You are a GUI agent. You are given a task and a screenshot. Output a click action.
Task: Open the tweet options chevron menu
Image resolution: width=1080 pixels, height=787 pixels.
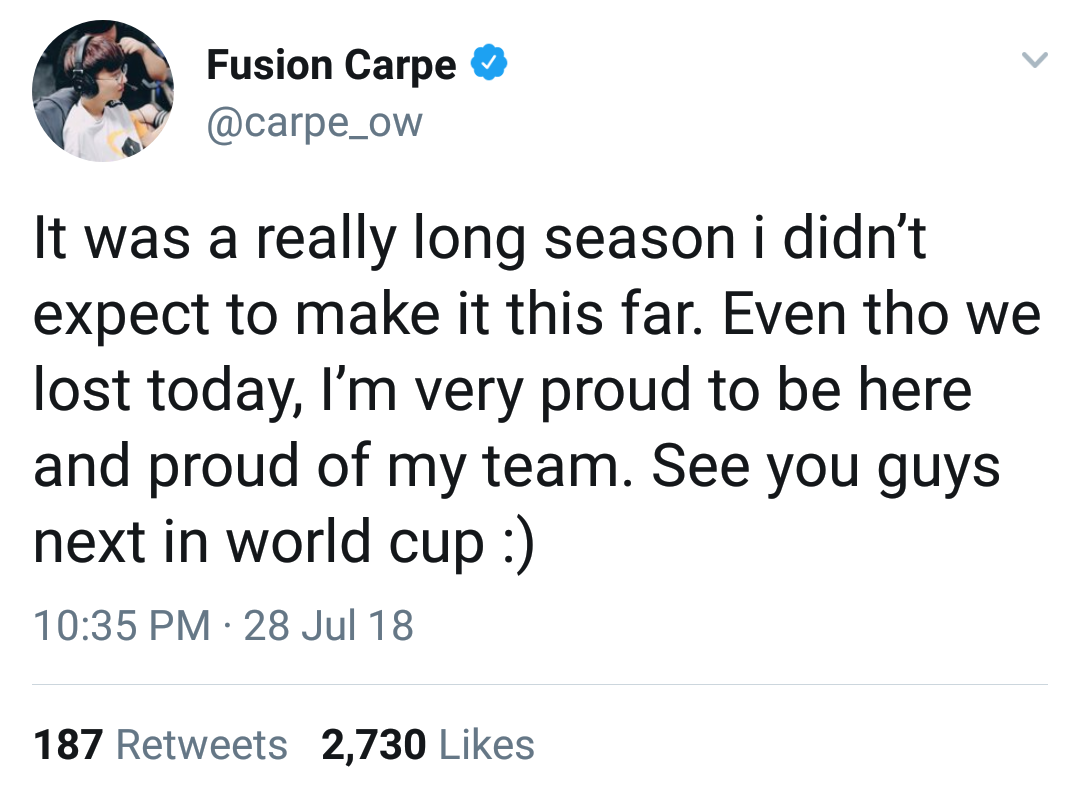[1035, 62]
